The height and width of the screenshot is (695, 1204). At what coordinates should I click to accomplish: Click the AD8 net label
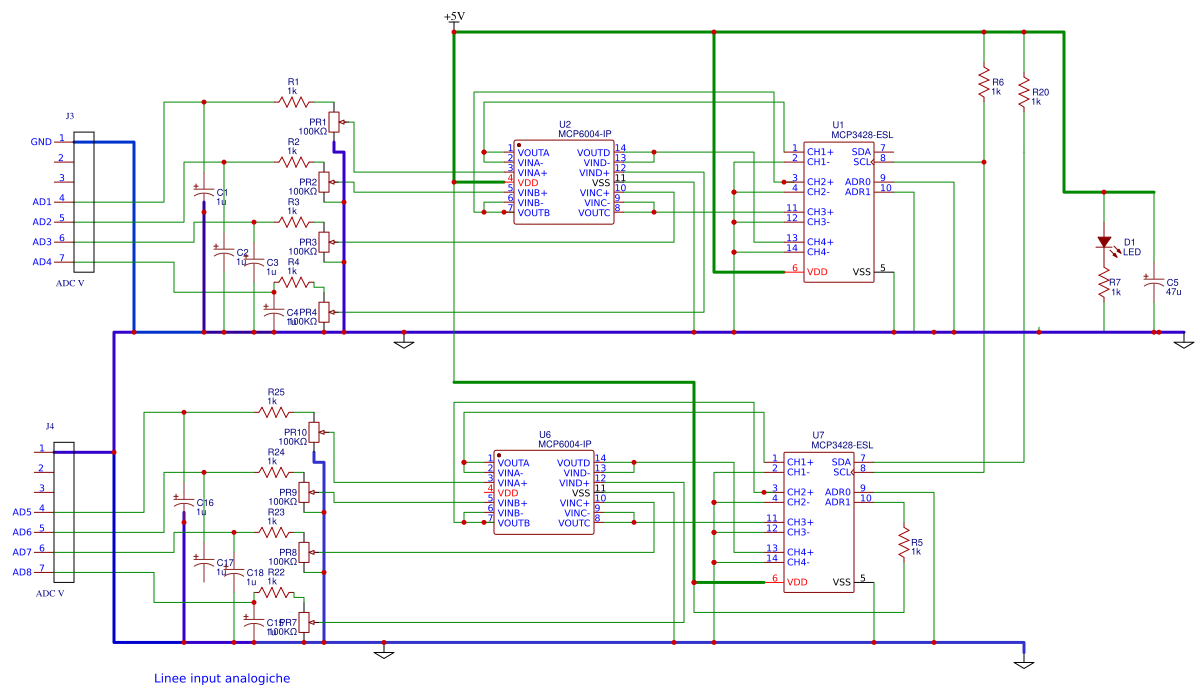click(x=22, y=572)
